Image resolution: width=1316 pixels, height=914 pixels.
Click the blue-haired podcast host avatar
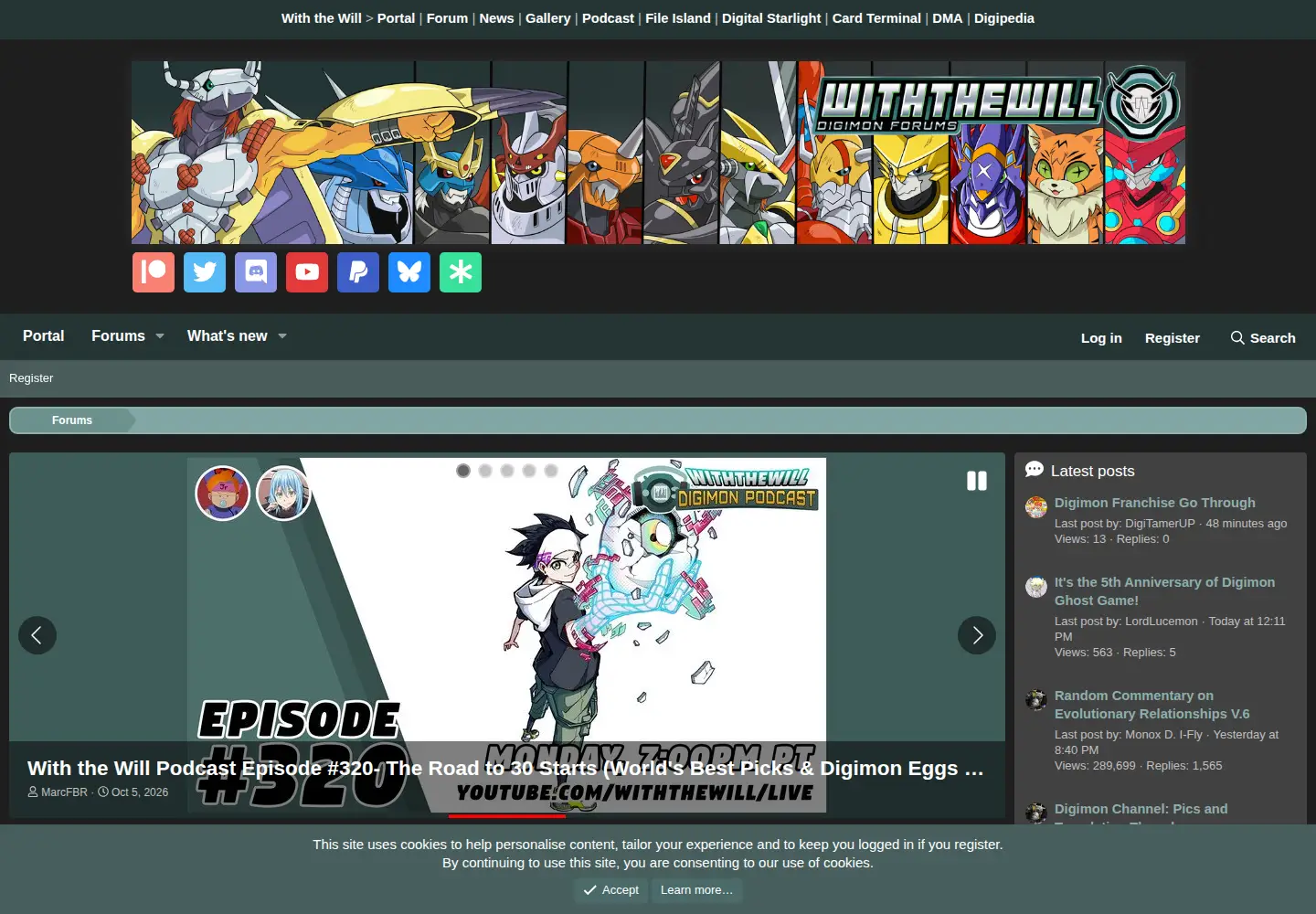[x=284, y=493]
